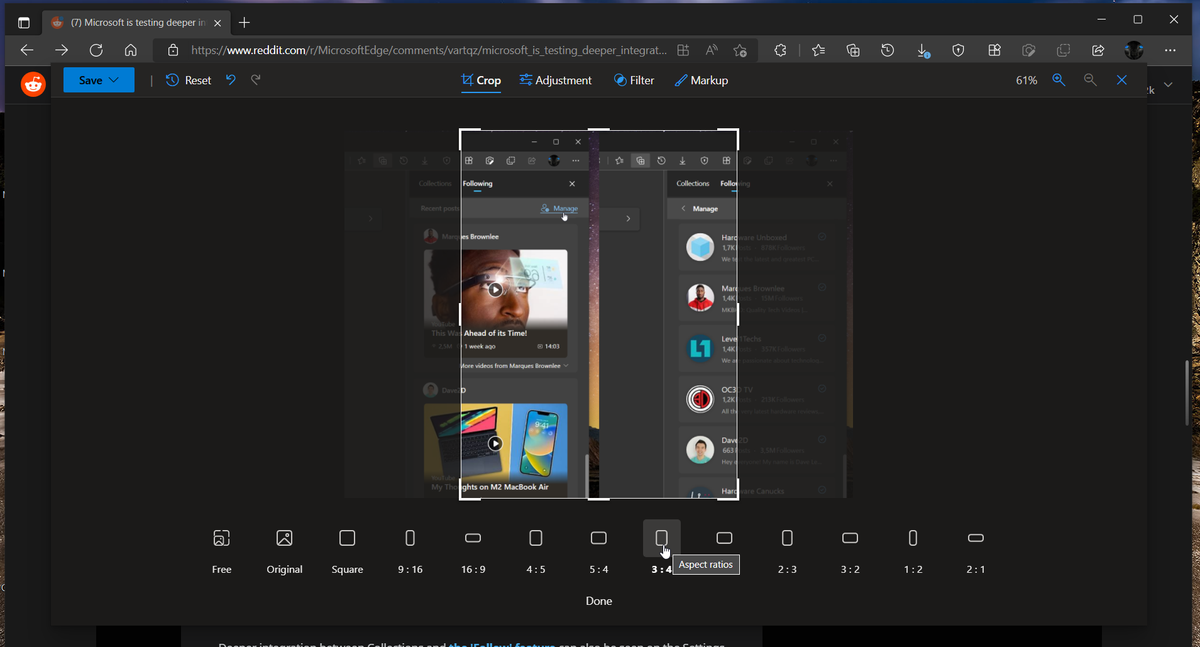This screenshot has width=1200, height=647.
Task: Open the Share icon in the toolbar
Action: pyautogui.click(x=1098, y=49)
